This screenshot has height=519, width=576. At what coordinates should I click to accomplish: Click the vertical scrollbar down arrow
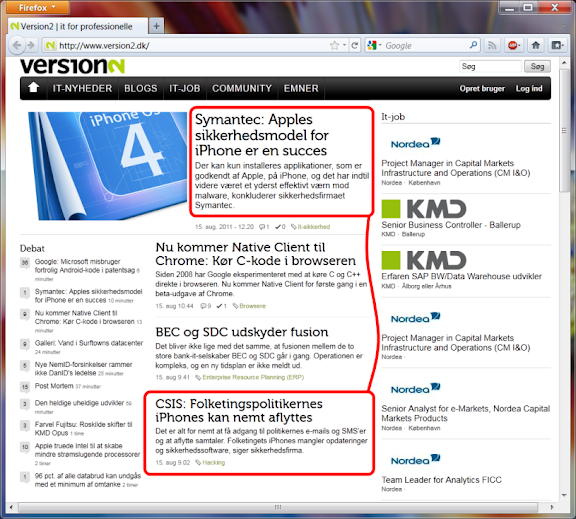coord(564,495)
